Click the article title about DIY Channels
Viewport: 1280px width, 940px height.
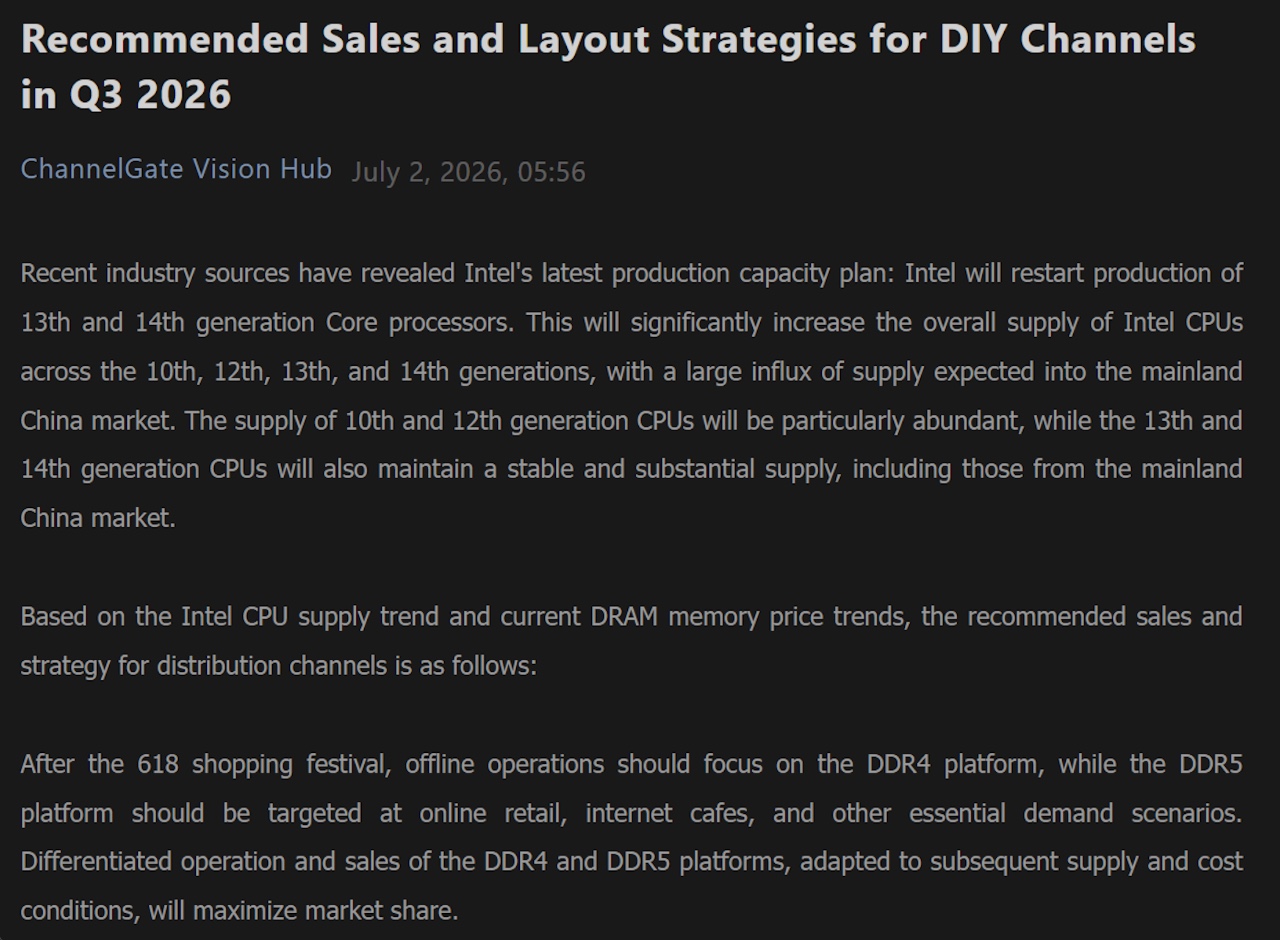608,67
